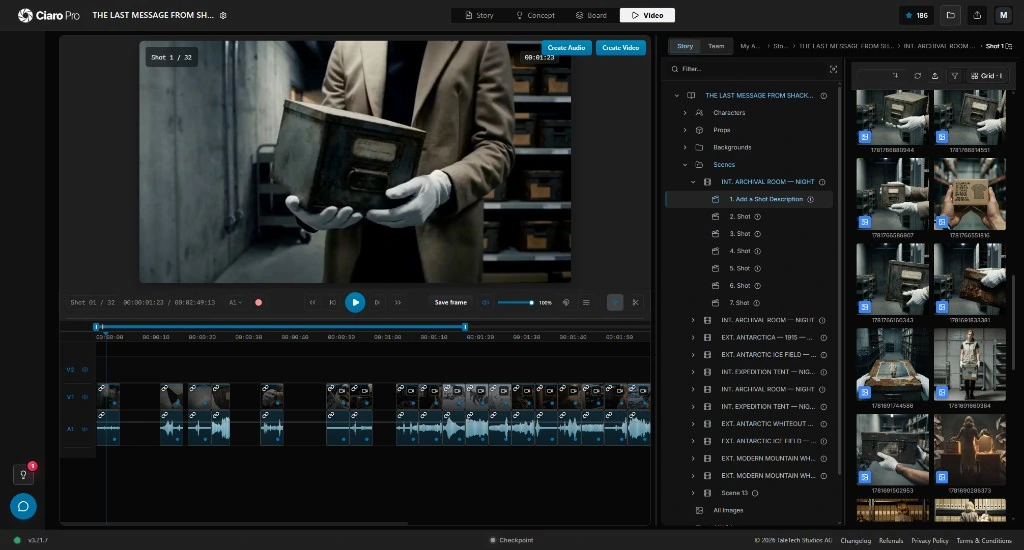Open the Privacy Policy link
The image size is (1024, 550).
click(x=930, y=540)
